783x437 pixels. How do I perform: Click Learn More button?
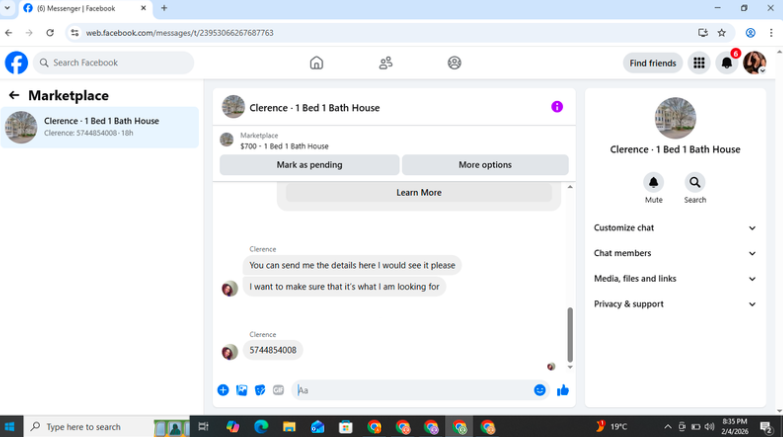[x=418, y=192]
